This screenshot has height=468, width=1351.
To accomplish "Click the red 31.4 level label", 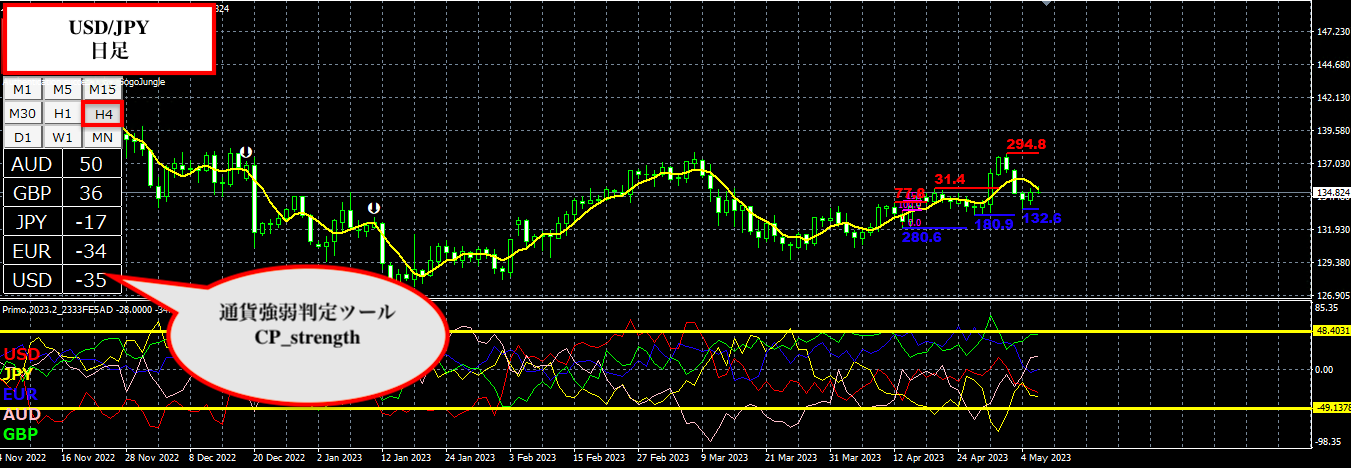I will tap(949, 178).
